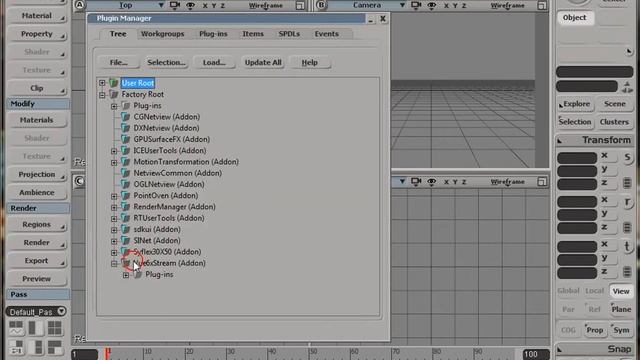Expand the PointOven (Addon) node
This screenshot has height=360, width=640.
[x=114, y=196]
